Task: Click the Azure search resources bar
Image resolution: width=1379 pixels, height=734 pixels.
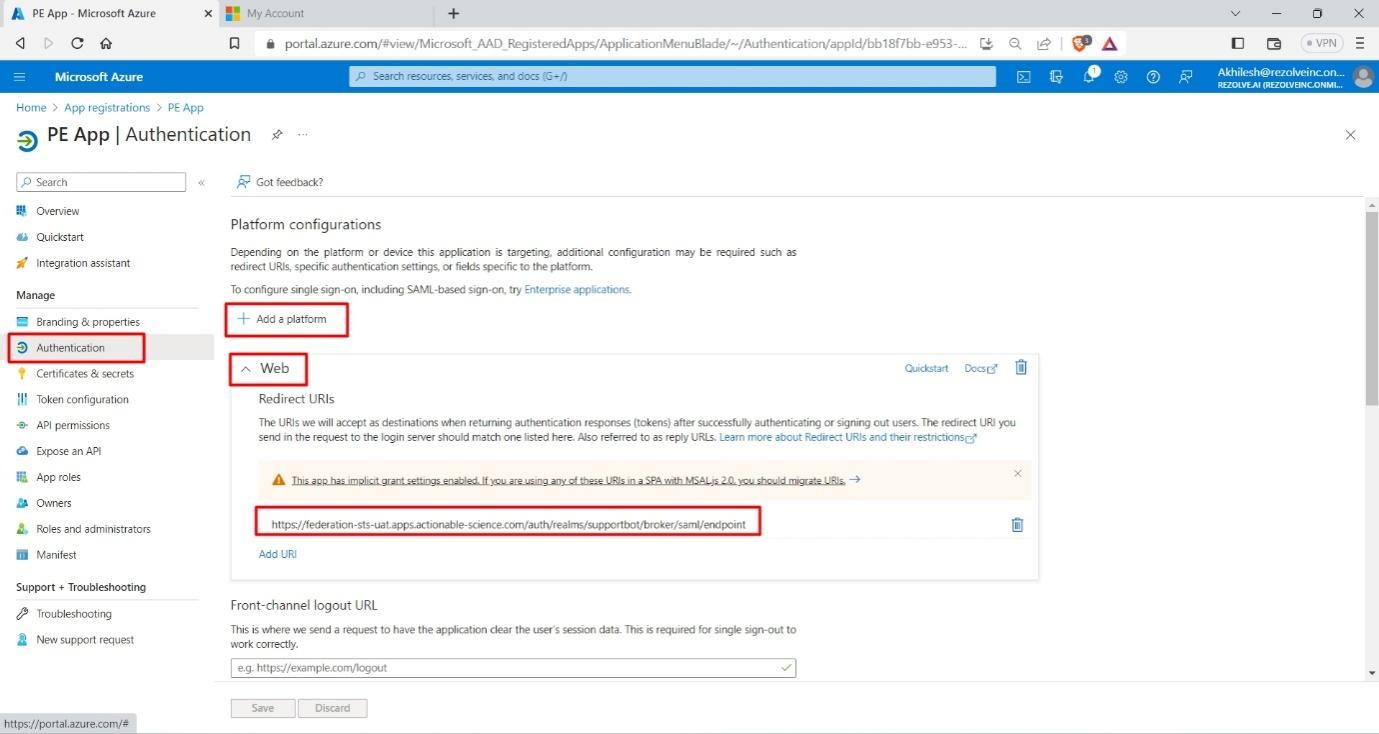Action: pyautogui.click(x=672, y=77)
